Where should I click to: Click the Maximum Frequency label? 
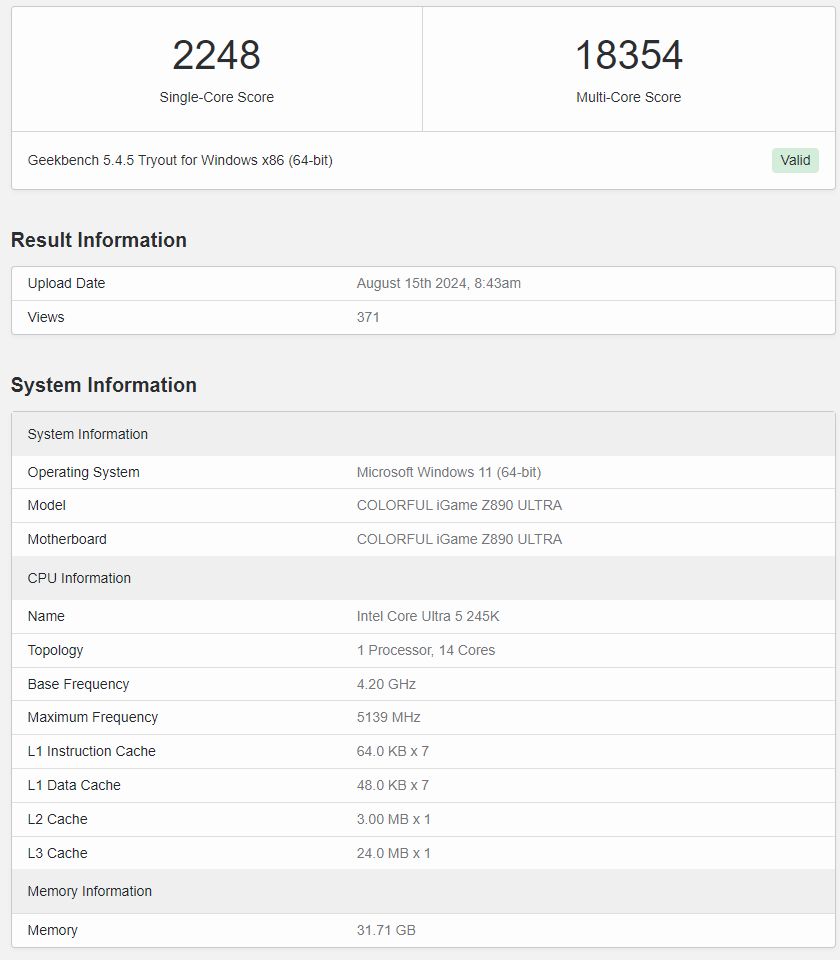92,718
